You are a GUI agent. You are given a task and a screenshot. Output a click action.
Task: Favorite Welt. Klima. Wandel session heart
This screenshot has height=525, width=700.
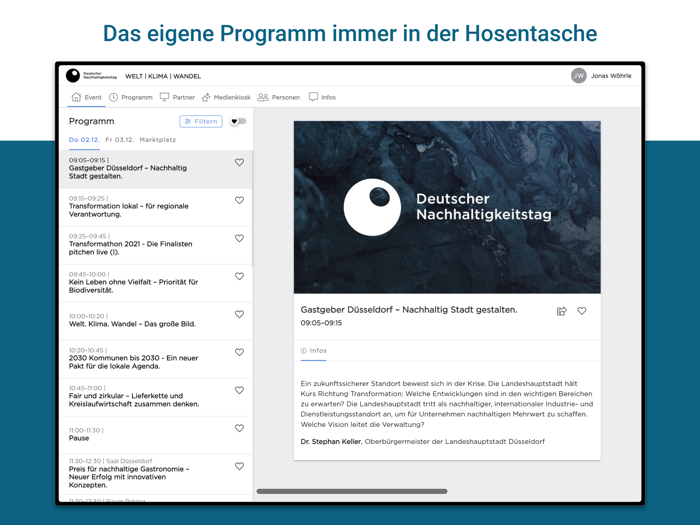point(239,314)
